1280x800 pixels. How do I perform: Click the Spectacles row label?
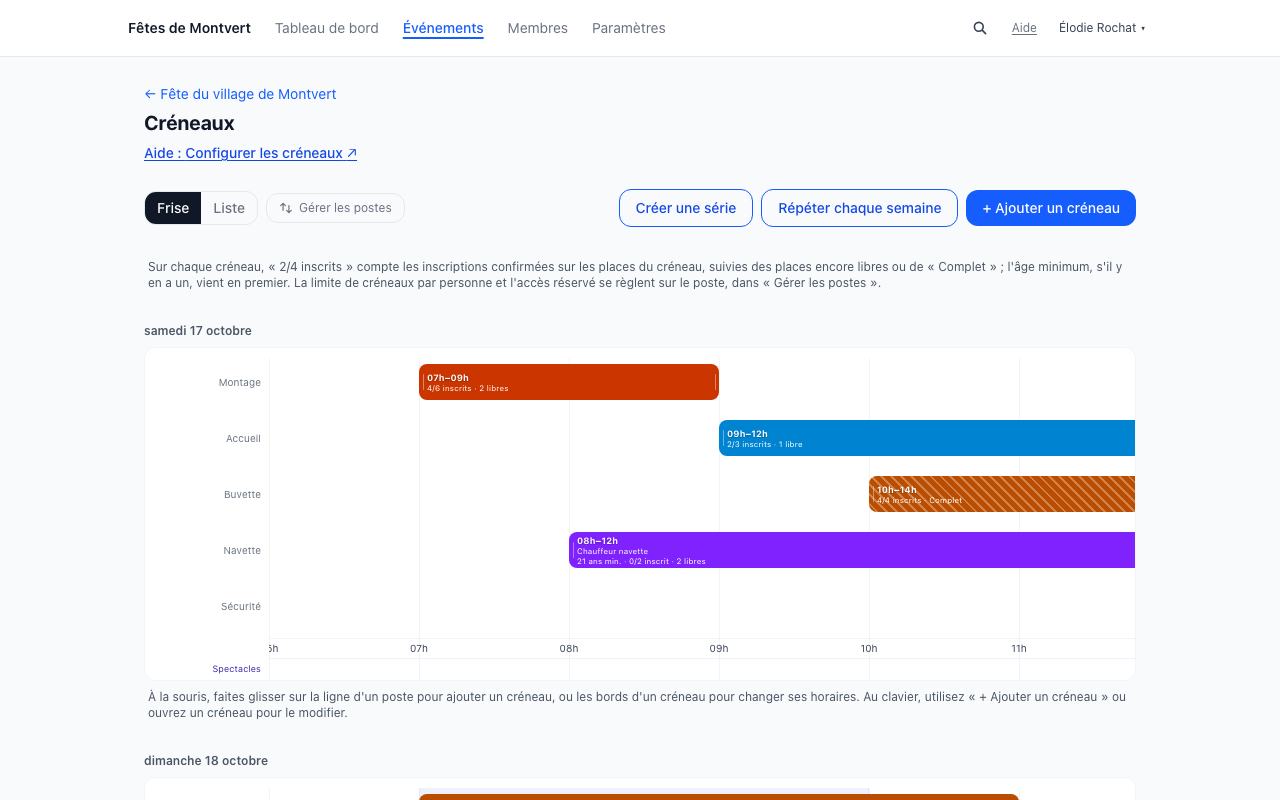[x=236, y=669]
